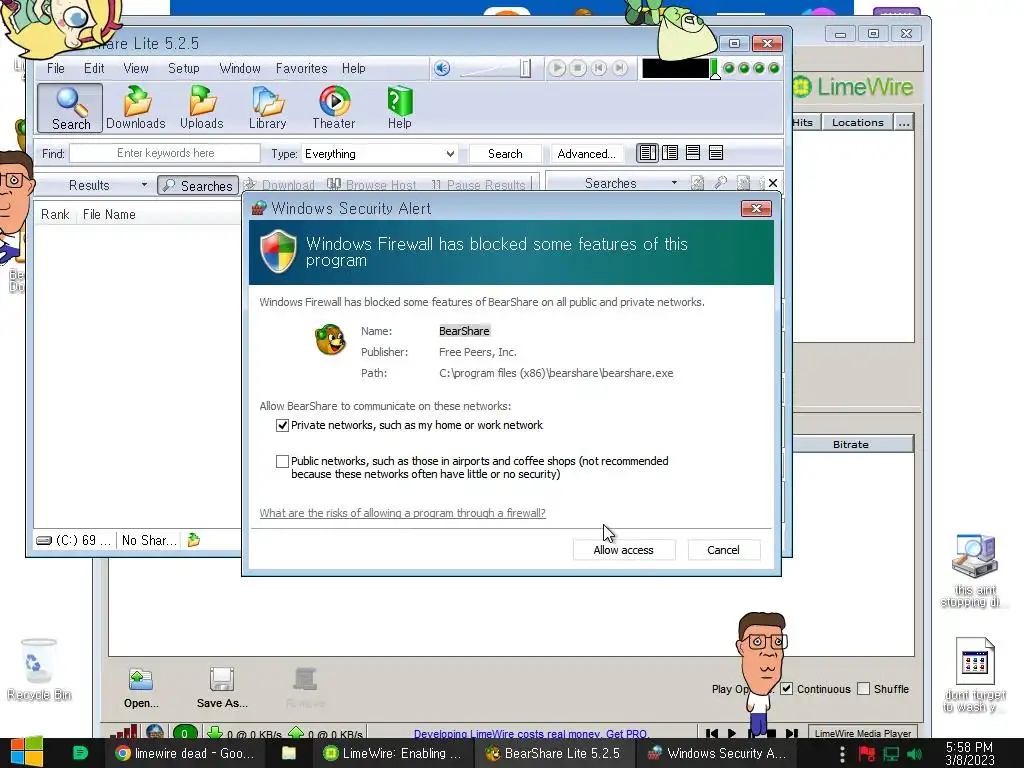The width and height of the screenshot is (1024, 768).
Task: Enable Public networks checkbox in firewall alert
Action: [282, 461]
